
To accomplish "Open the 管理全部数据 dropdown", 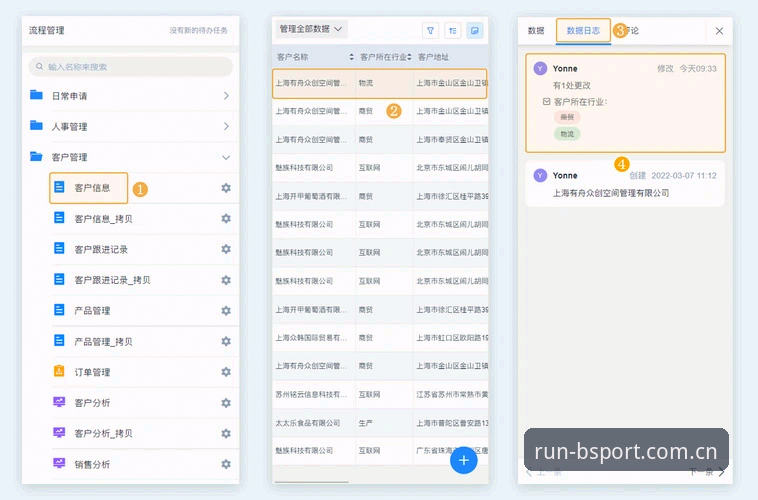I will [311, 29].
